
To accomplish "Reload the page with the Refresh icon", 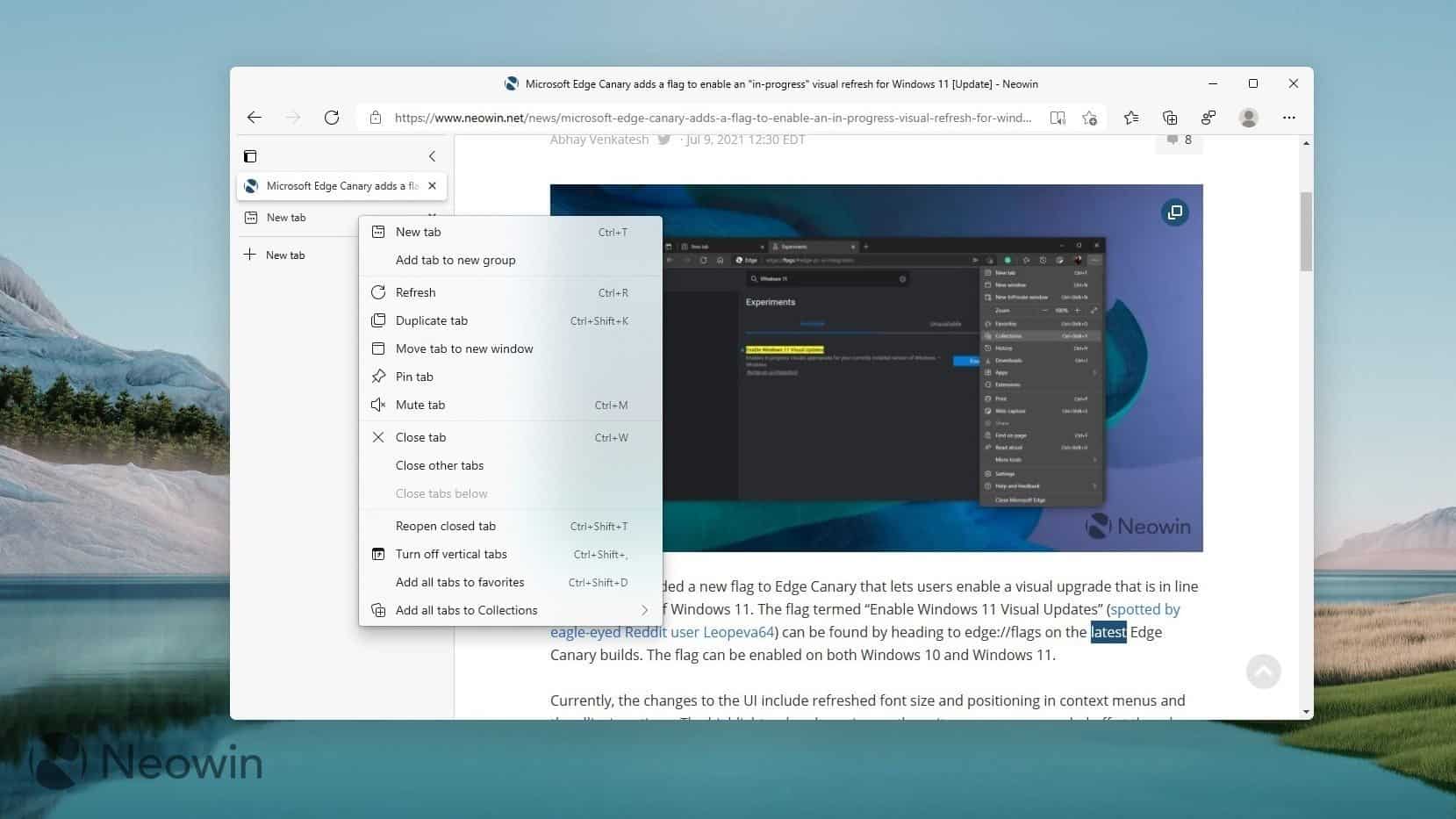I will (332, 118).
